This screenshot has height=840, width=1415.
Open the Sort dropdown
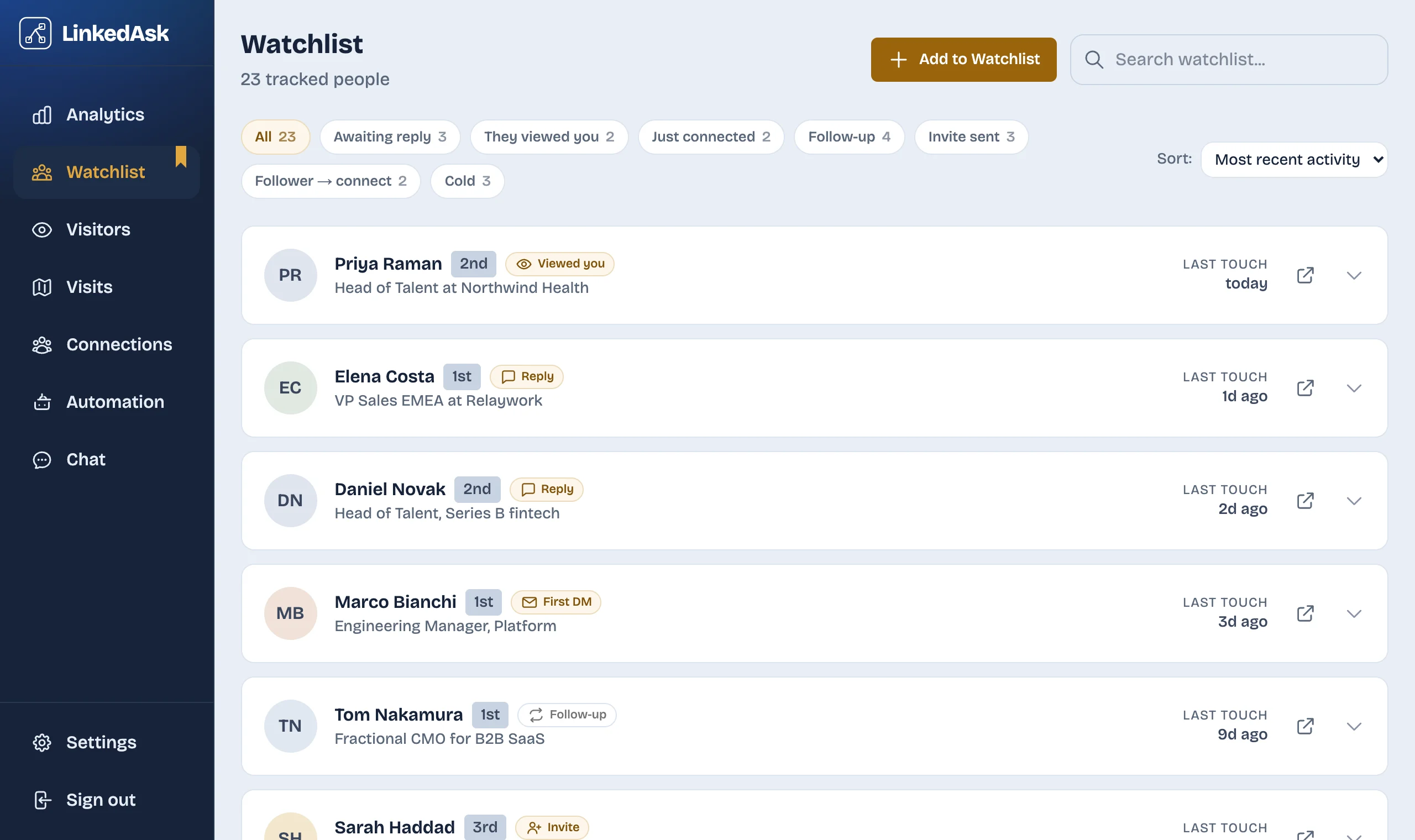[1294, 160]
